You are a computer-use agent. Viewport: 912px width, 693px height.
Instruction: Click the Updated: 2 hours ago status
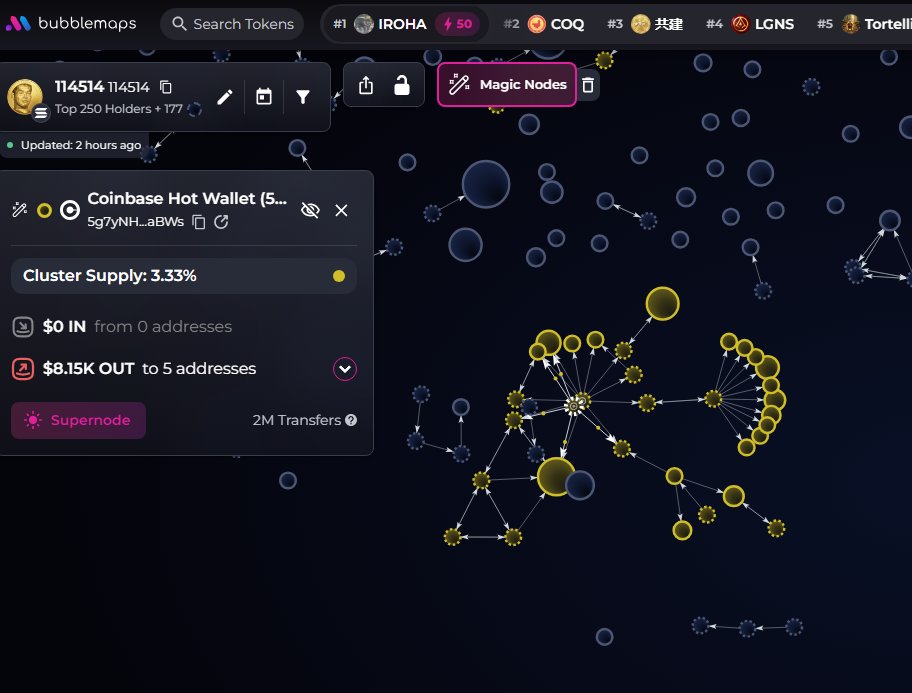coord(81,145)
